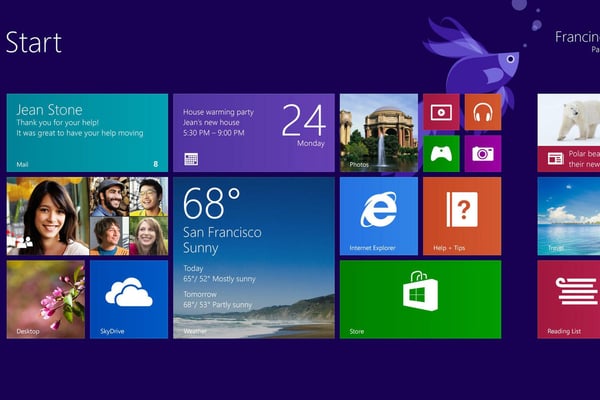Click the Francine user account name
This screenshot has height=400, width=600.
pyautogui.click(x=577, y=37)
